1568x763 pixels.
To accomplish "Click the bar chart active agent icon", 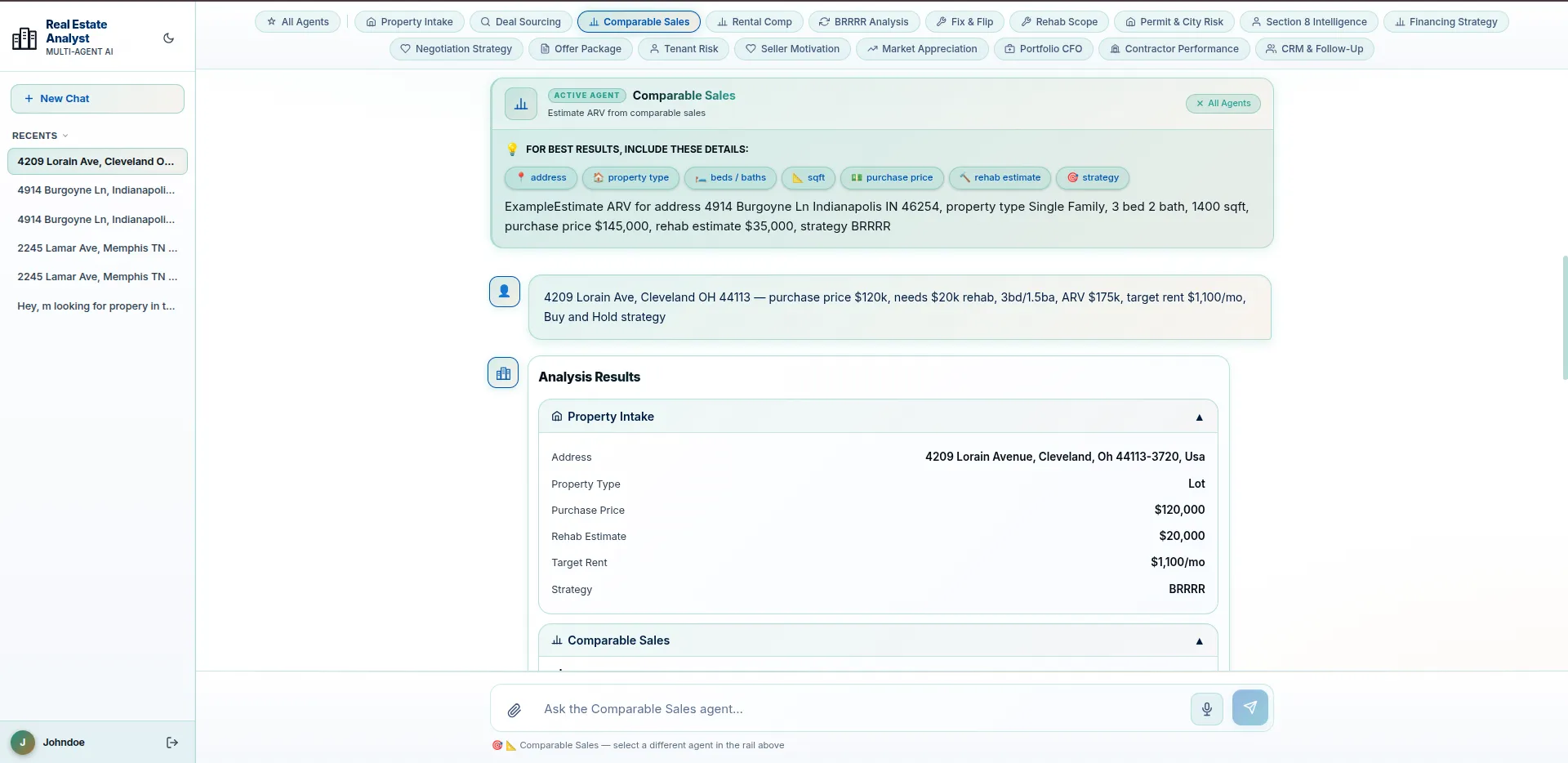I will point(521,104).
